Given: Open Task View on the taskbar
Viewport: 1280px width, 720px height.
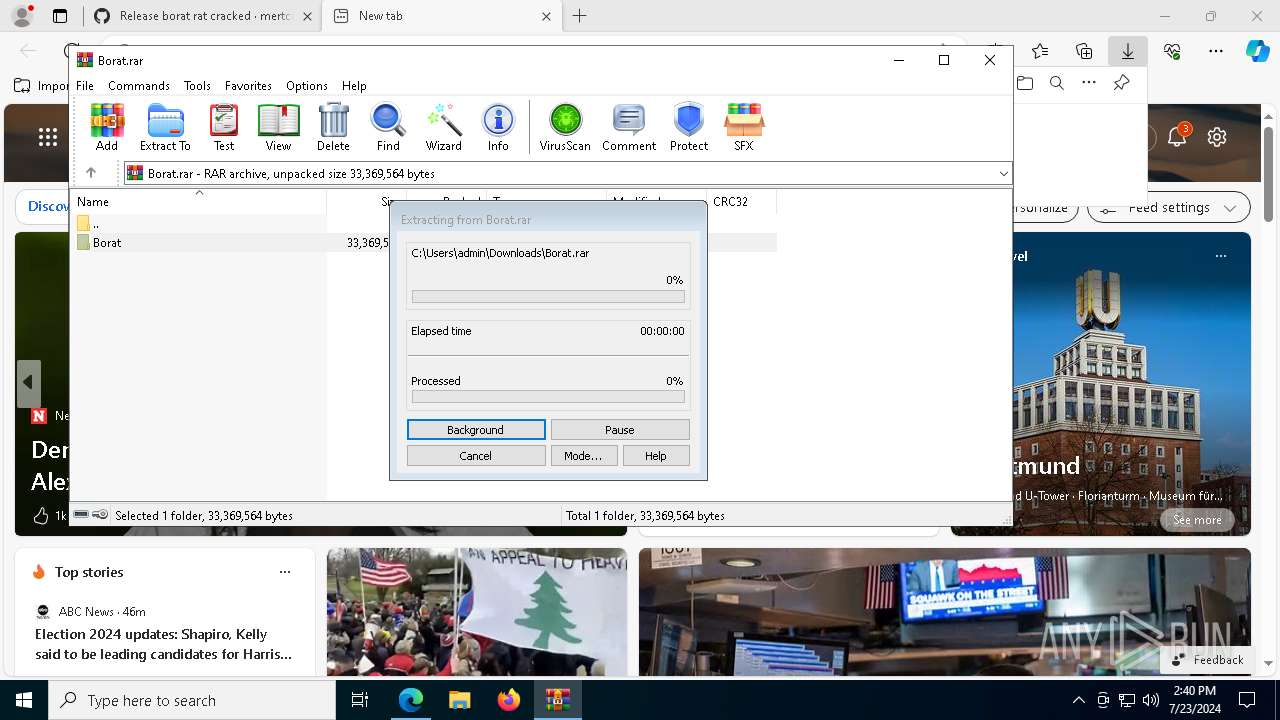Looking at the screenshot, I should coord(360,700).
